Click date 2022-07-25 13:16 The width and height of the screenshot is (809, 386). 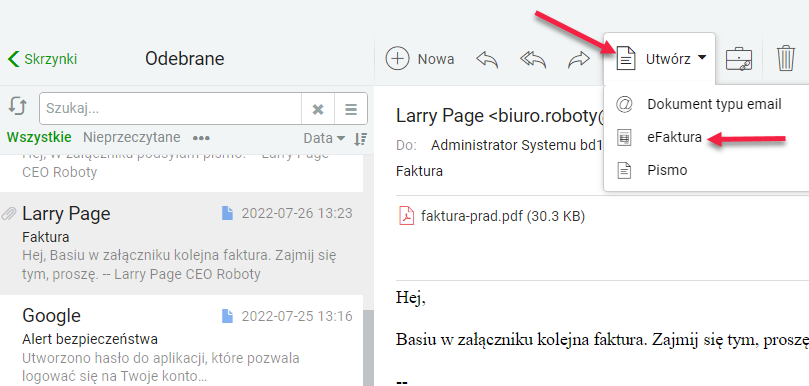point(297,316)
